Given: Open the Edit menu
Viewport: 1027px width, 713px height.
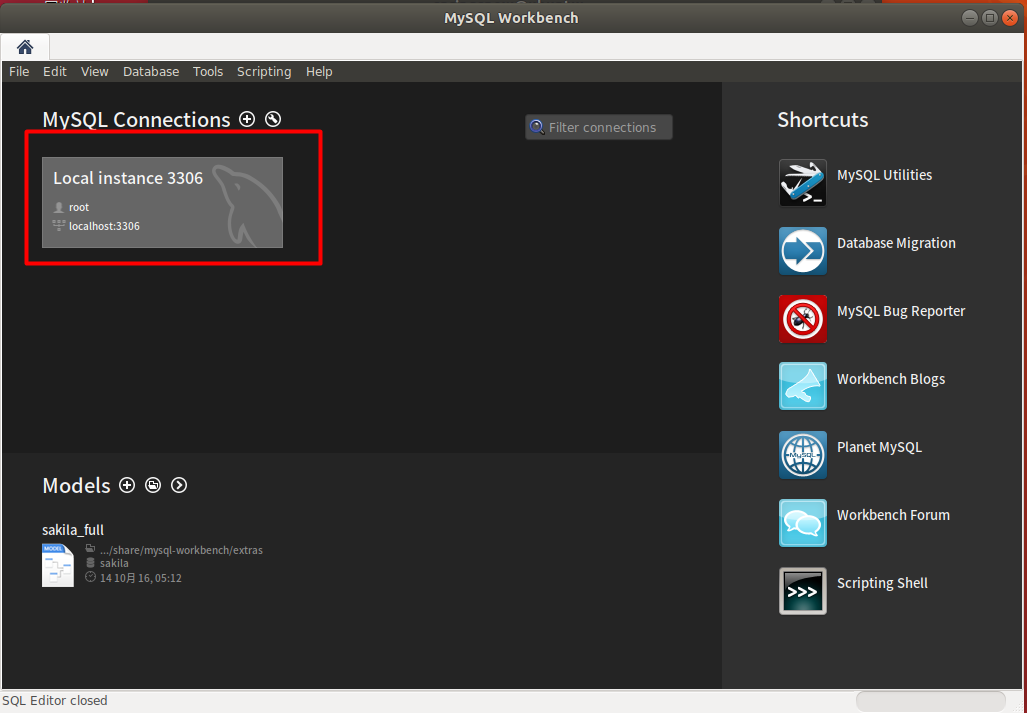Looking at the screenshot, I should tap(54, 71).
